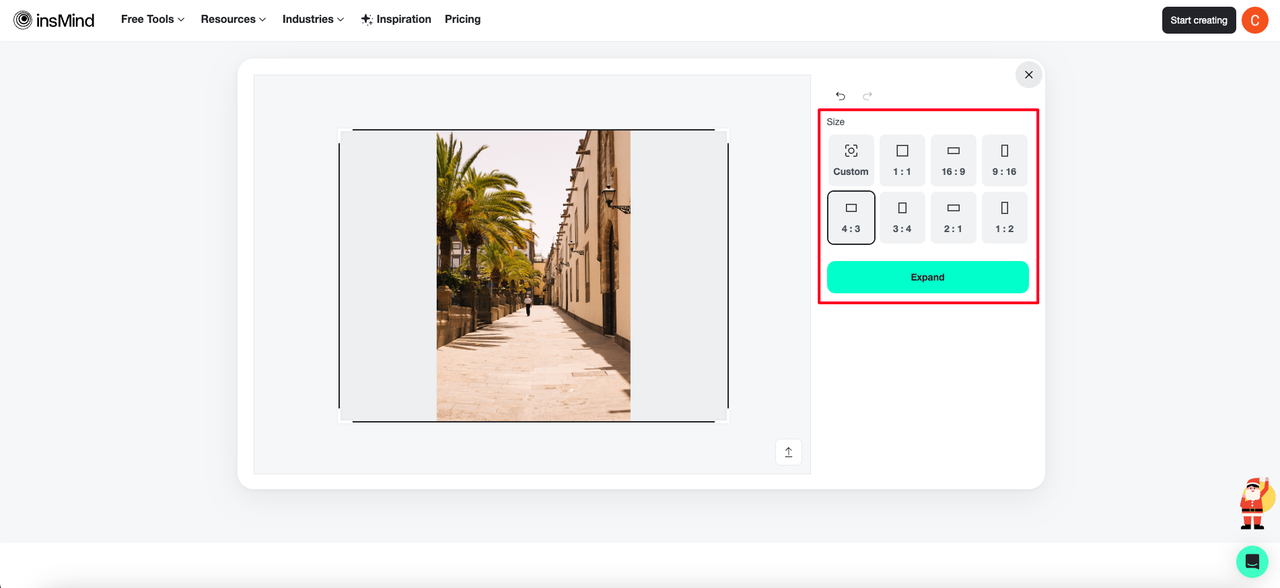This screenshot has height=588, width=1280.
Task: Click the green Expand button
Action: [928, 277]
